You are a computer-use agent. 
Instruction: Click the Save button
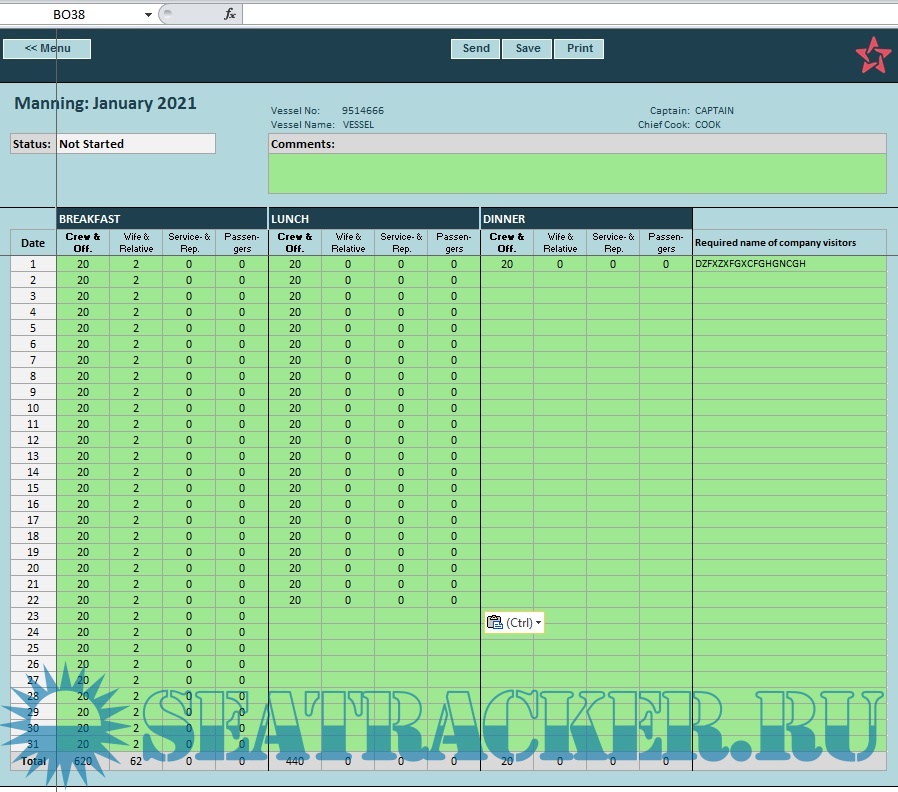pos(527,48)
